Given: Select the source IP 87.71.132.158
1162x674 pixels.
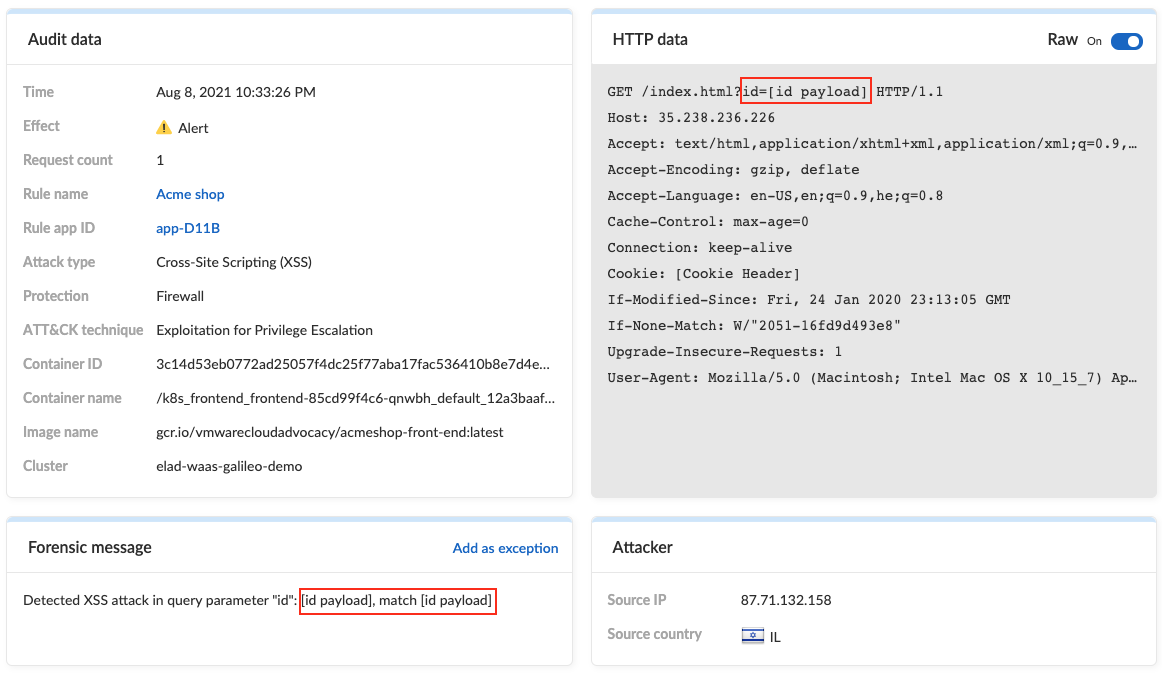Looking at the screenshot, I should [x=786, y=600].
